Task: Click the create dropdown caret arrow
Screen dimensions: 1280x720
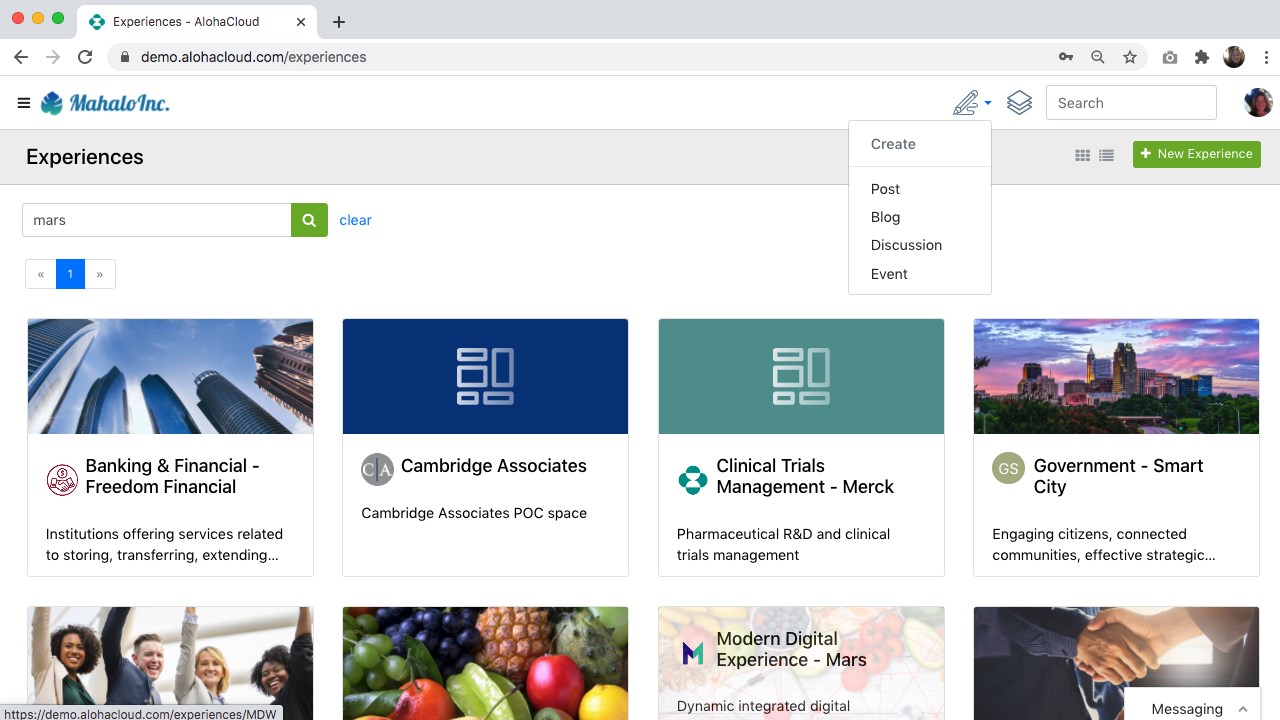Action: (988, 103)
